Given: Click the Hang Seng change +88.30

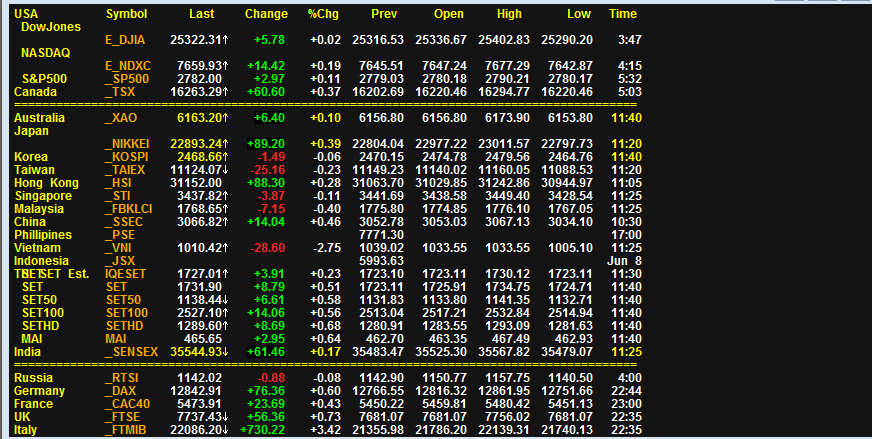Looking at the screenshot, I should 267,183.
